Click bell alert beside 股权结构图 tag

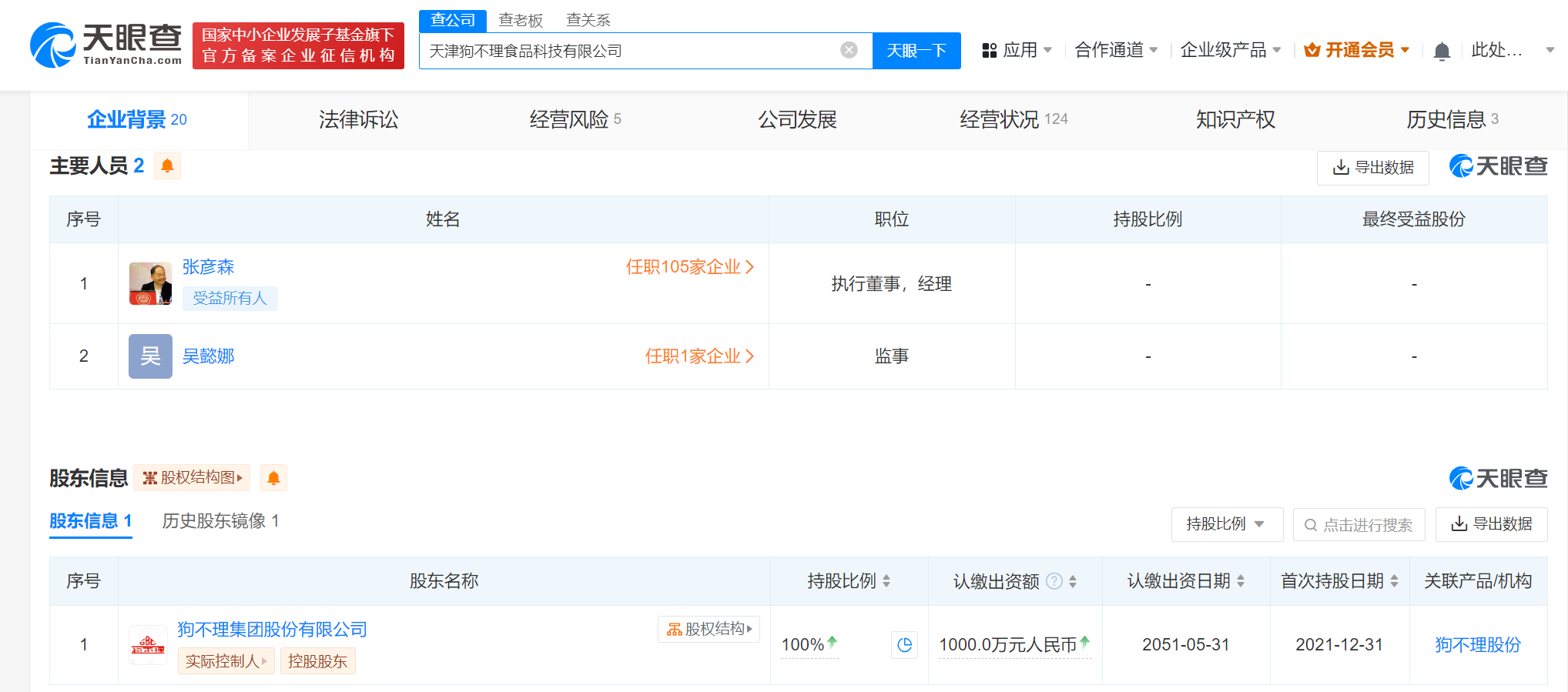pyautogui.click(x=273, y=478)
